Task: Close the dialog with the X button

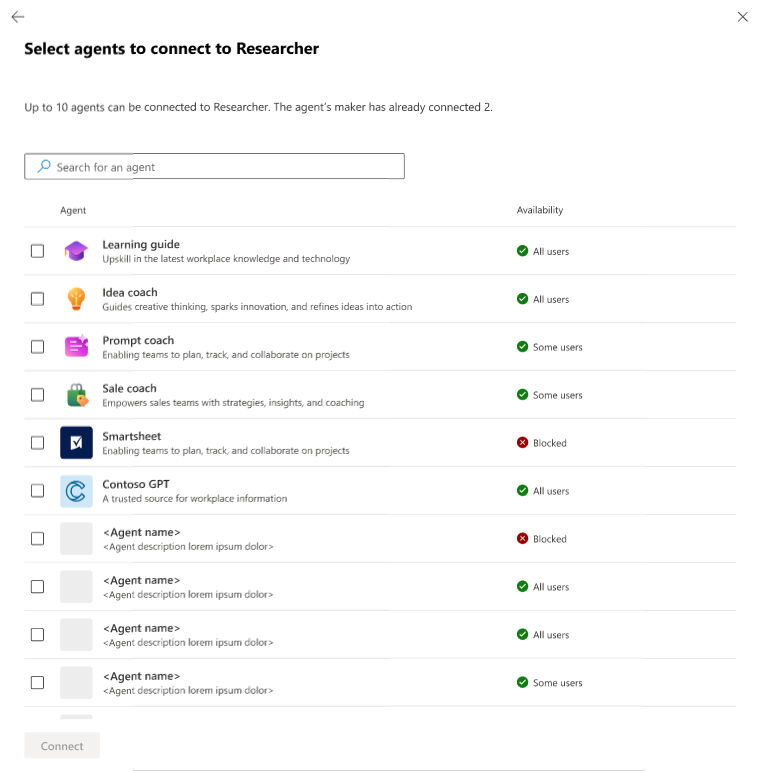Action: point(742,17)
